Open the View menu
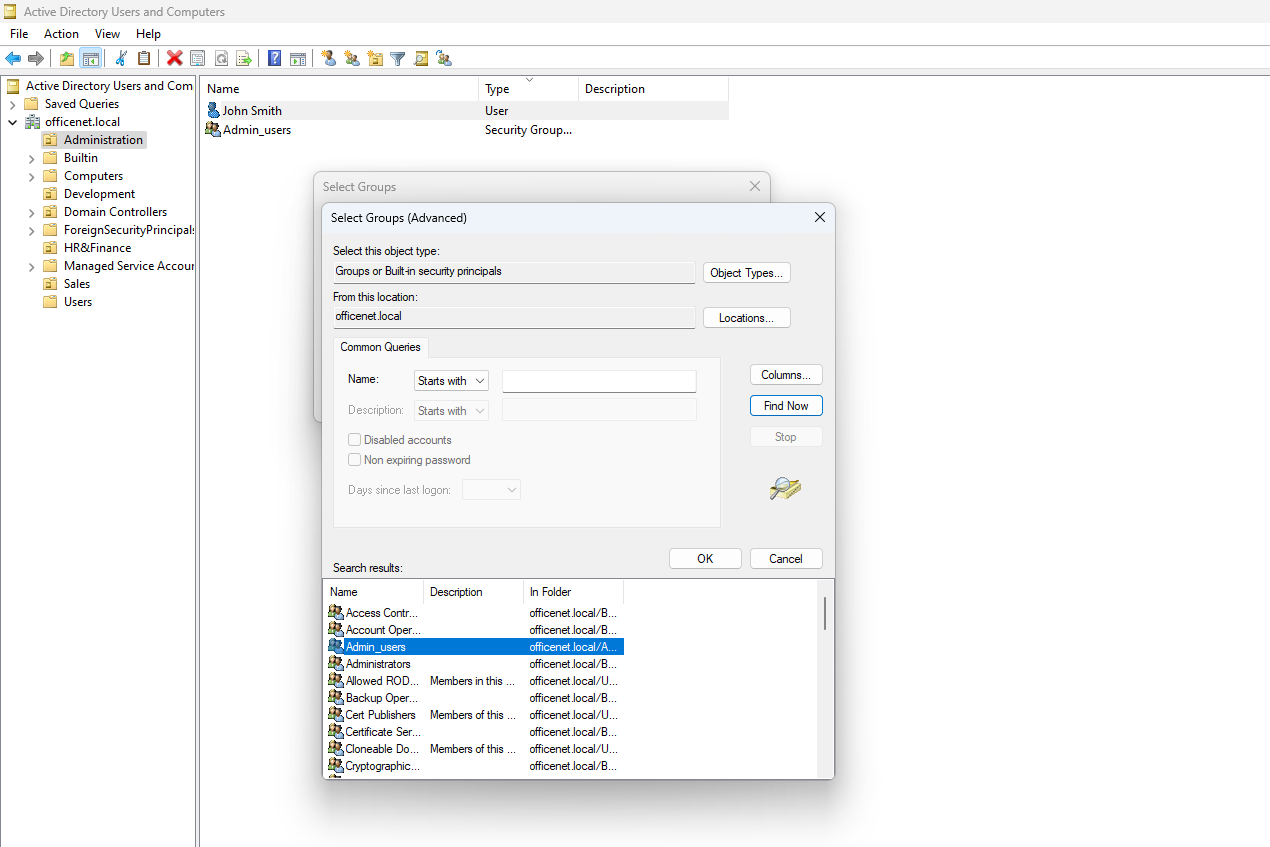 107,34
